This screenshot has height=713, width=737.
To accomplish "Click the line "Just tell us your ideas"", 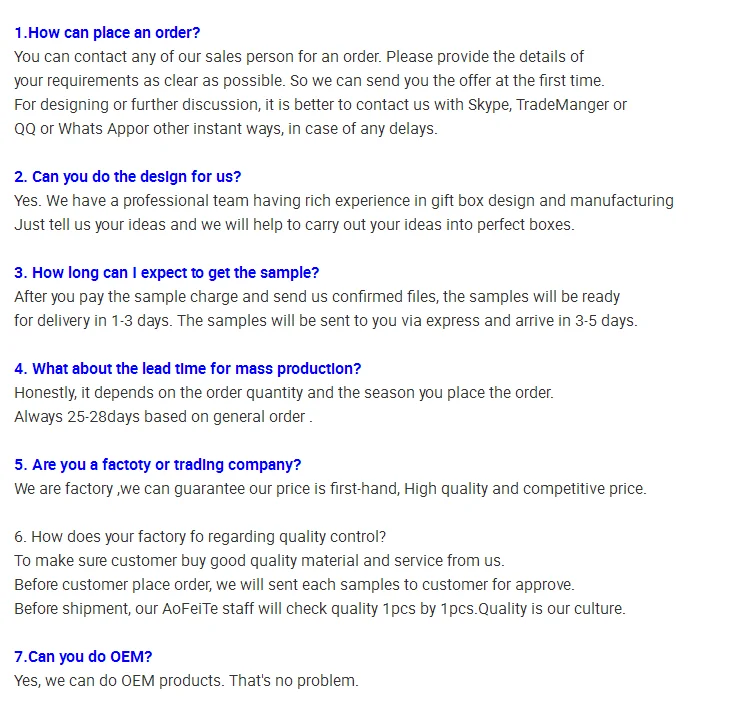I will pyautogui.click(x=294, y=225).
